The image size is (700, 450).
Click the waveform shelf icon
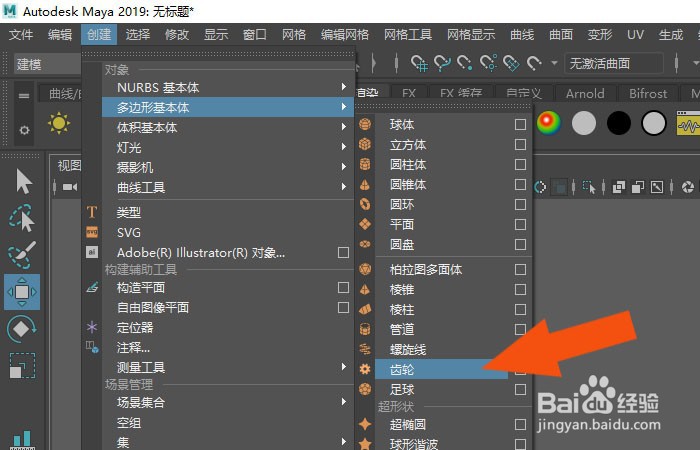click(688, 123)
